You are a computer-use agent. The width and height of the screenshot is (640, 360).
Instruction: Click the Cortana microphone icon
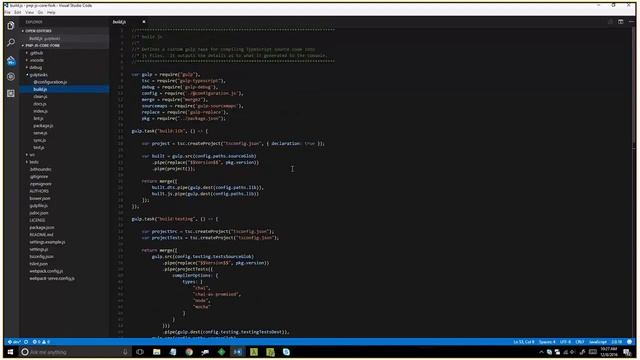click(x=125, y=352)
